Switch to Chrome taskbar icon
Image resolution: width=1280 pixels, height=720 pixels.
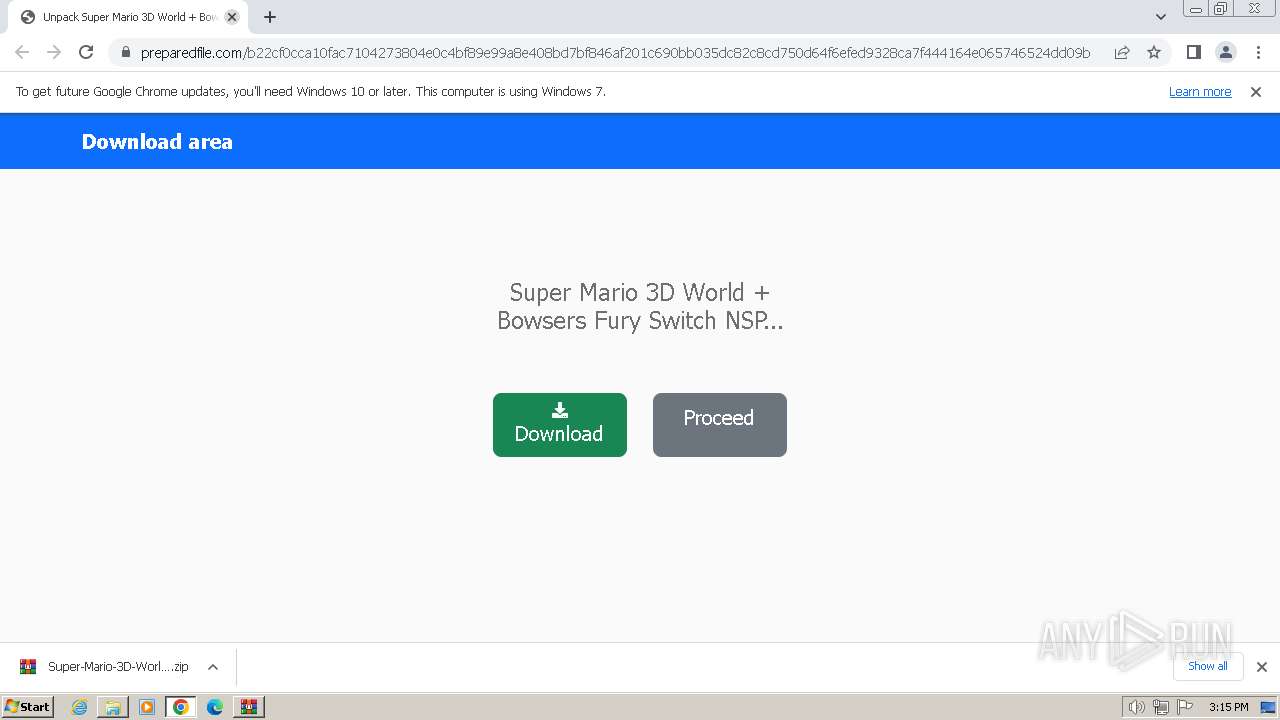click(x=181, y=707)
